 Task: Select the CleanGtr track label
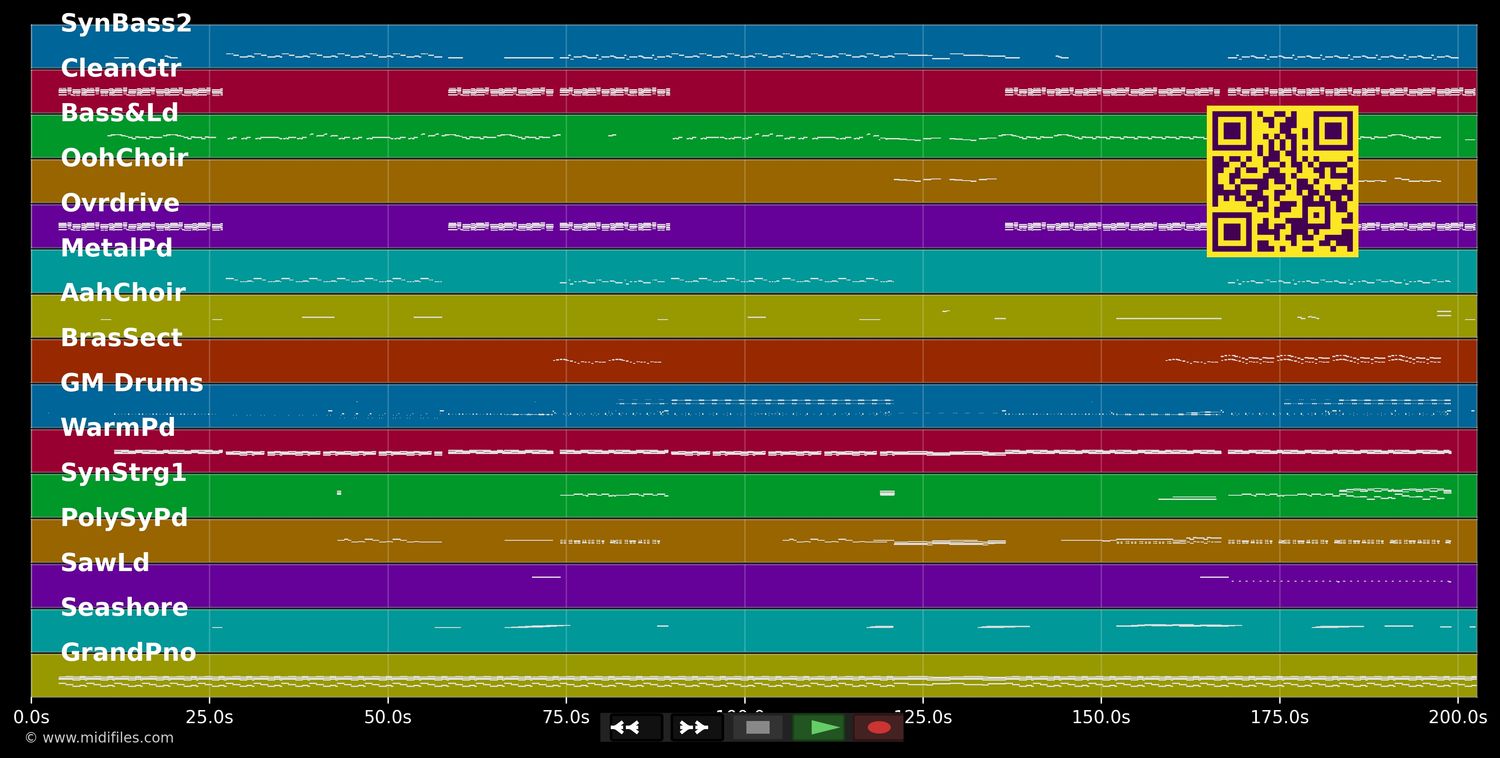121,69
